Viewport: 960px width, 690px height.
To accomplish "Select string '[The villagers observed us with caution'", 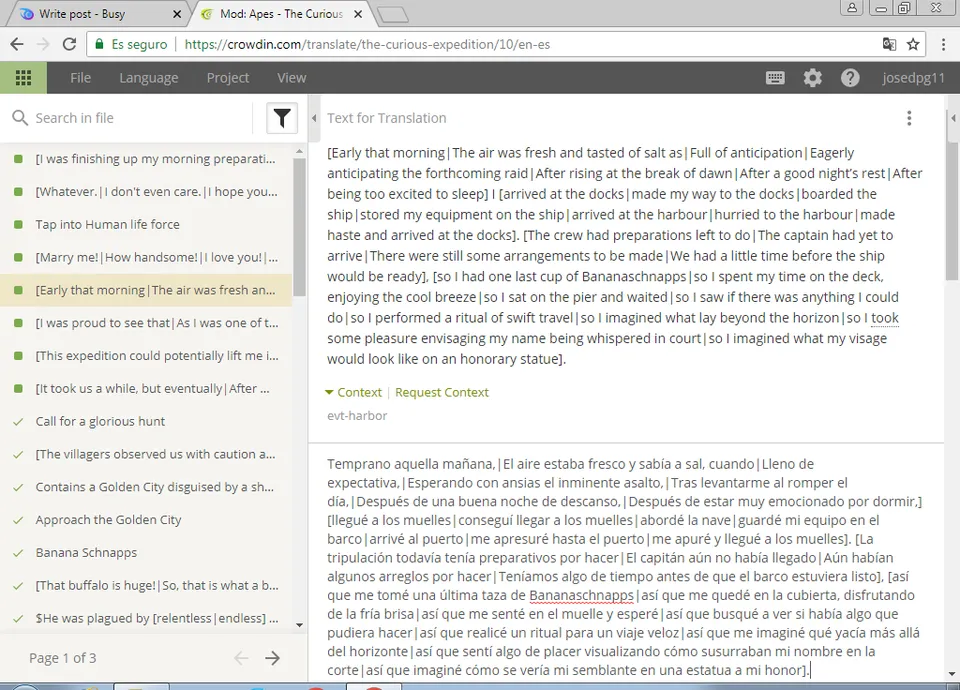I will point(146,454).
